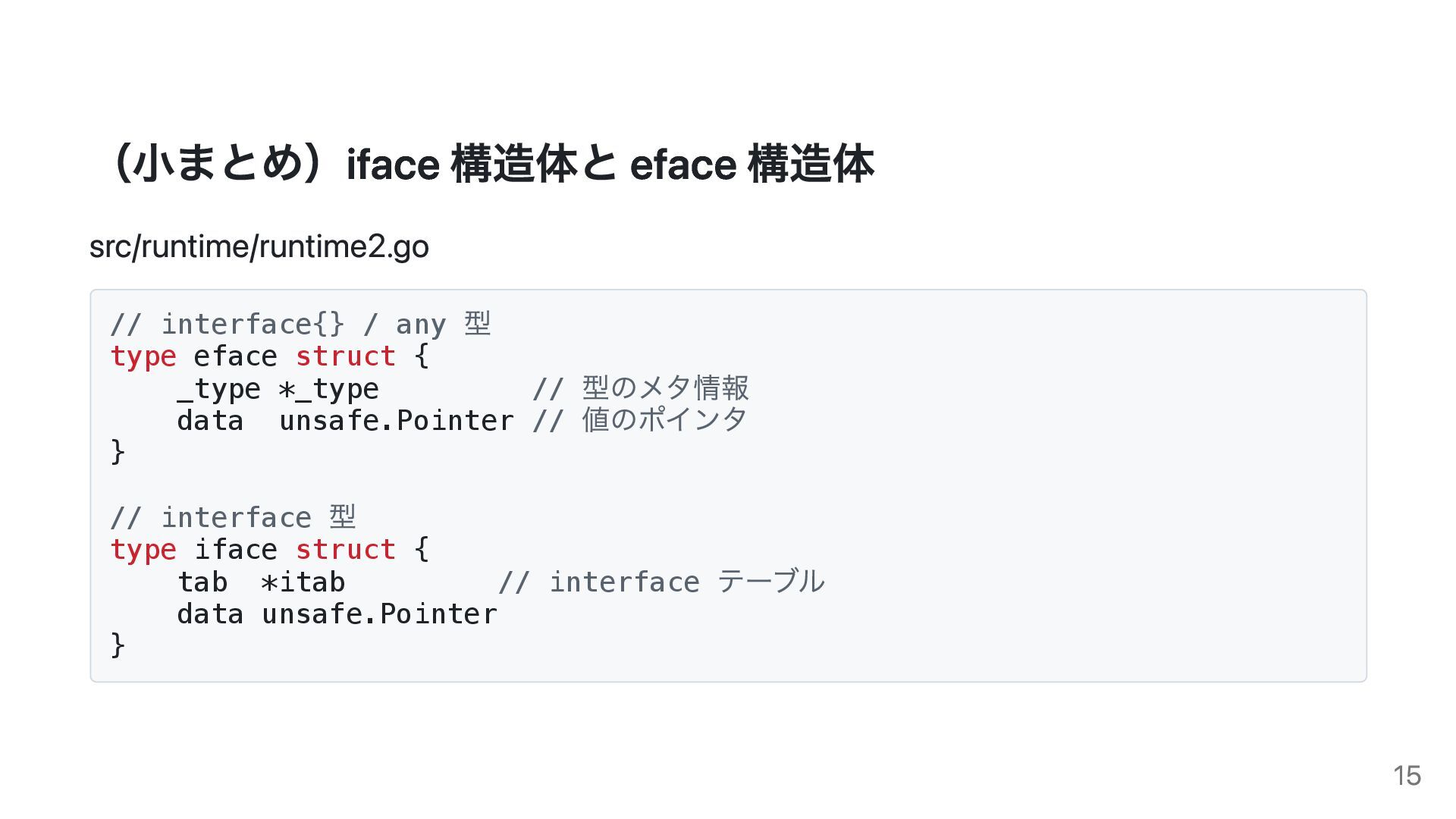1456x819 pixels.
Task: Select the 'type iface struct {' line
Action: pyautogui.click(x=270, y=550)
